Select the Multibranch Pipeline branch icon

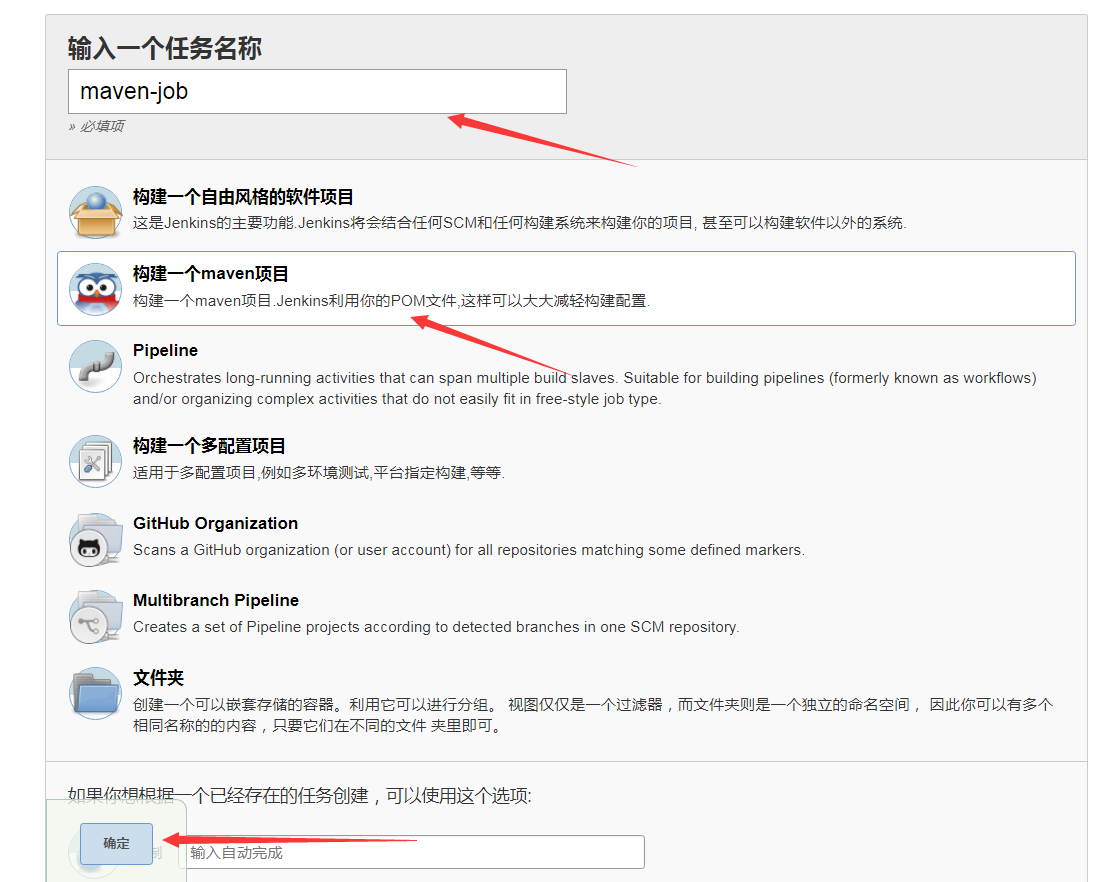tap(96, 616)
